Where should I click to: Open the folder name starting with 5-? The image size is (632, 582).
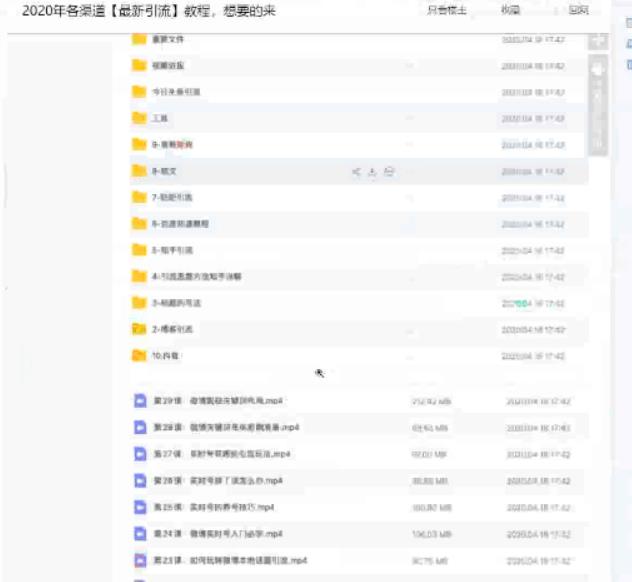[x=172, y=250]
